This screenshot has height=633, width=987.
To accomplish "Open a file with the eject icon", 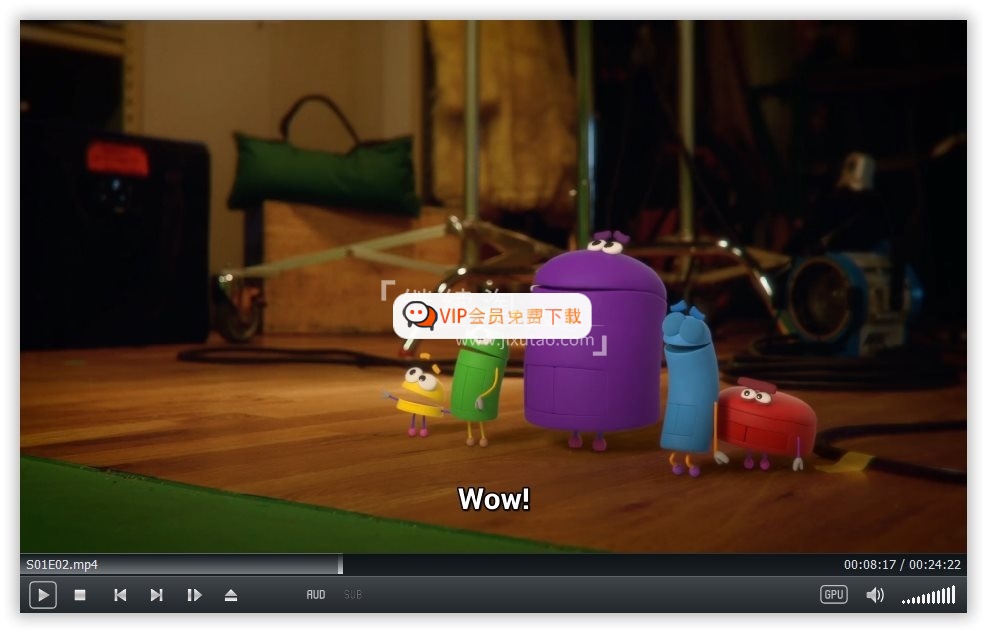I will 231,595.
